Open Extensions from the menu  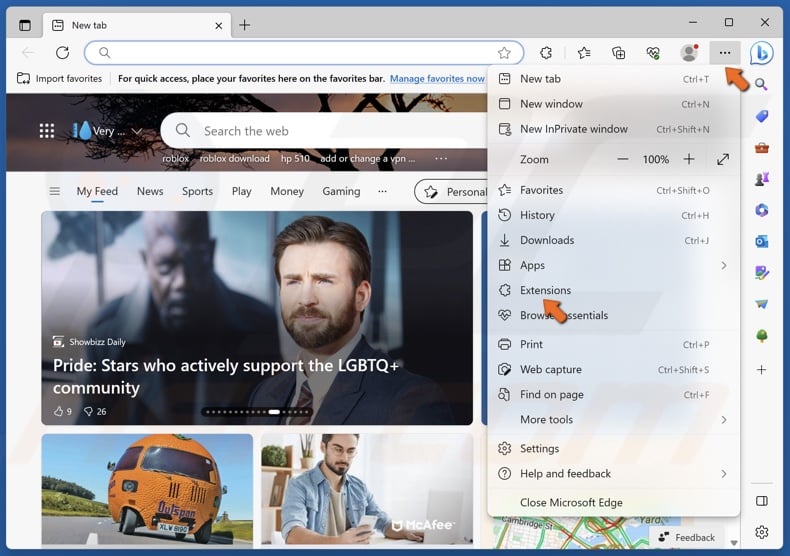pos(614,291)
